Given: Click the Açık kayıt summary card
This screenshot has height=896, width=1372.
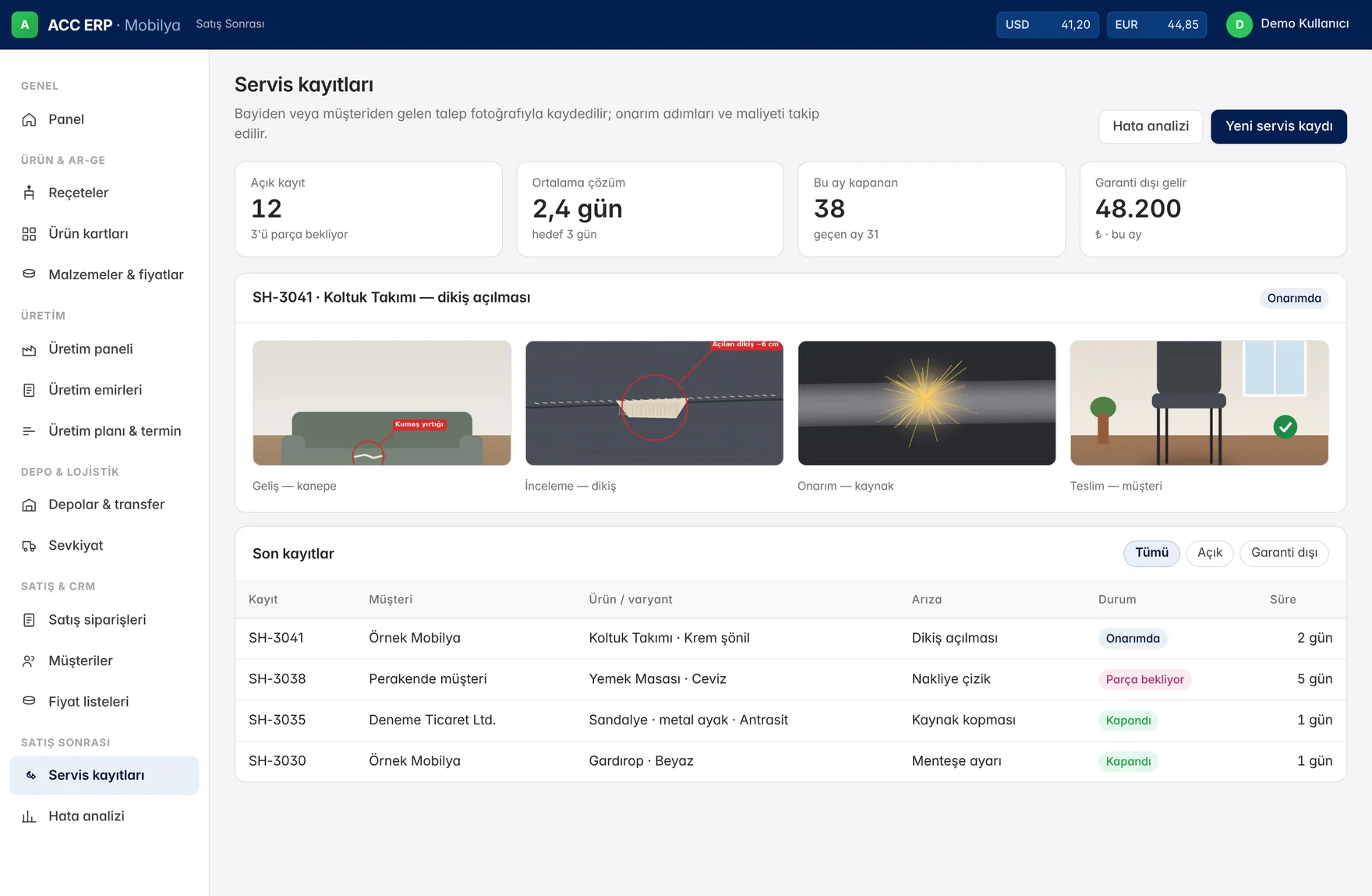Looking at the screenshot, I should 369,209.
